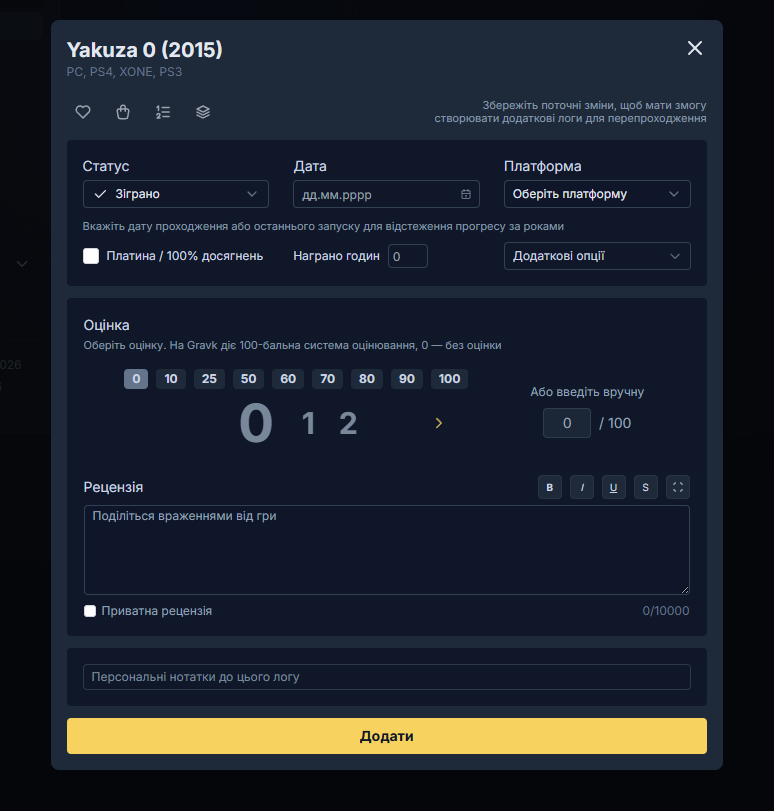
Task: Open the numbered list icon
Action: click(163, 112)
